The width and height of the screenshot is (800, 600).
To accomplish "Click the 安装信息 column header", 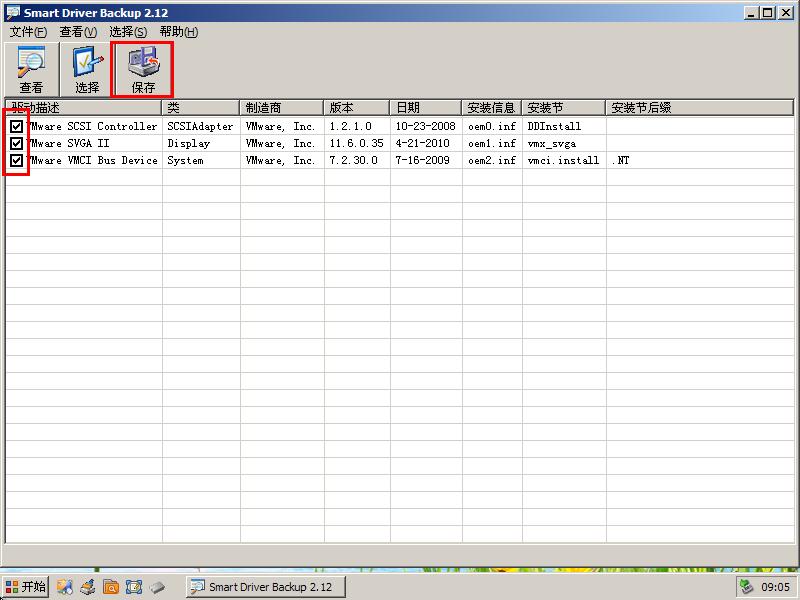I will pos(492,108).
